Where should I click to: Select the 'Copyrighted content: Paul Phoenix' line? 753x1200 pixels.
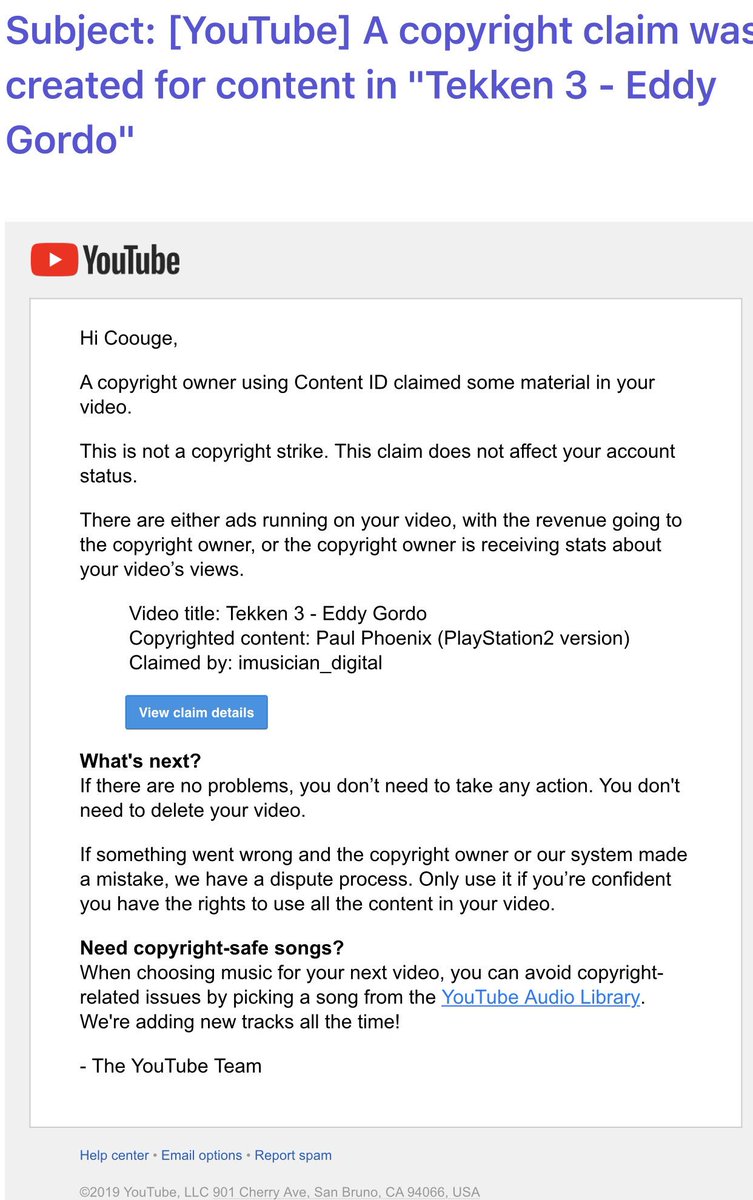(379, 638)
